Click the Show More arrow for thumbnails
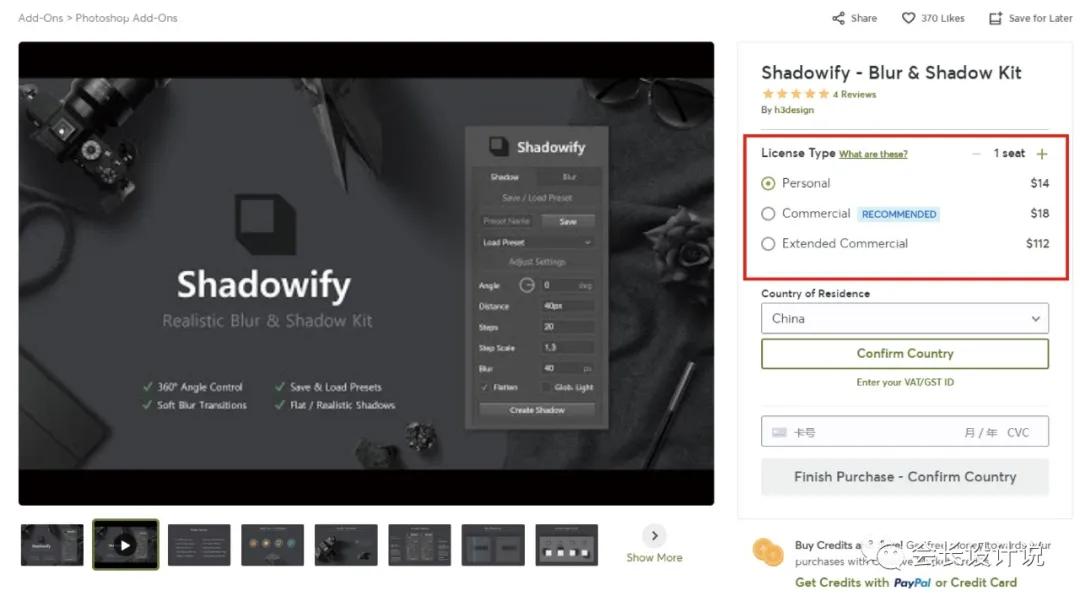This screenshot has width=1080, height=602. click(654, 536)
